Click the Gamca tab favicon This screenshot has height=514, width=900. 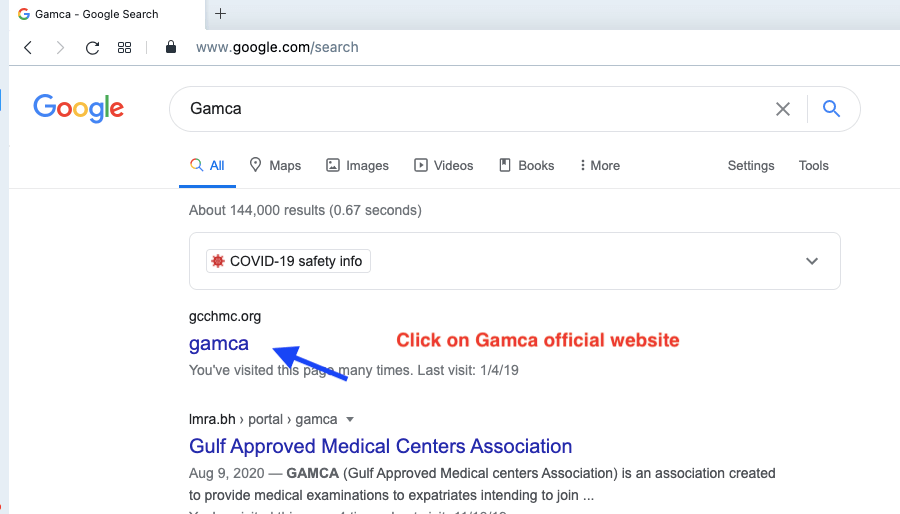24,14
